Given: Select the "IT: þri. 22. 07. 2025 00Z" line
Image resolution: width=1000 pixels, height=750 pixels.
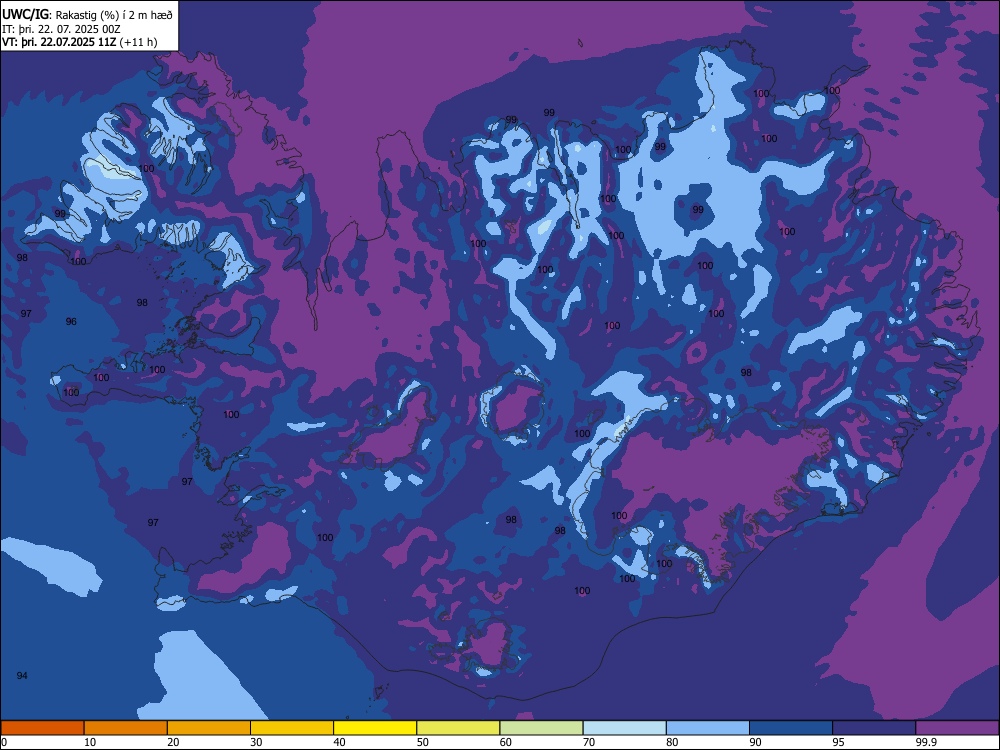Looking at the screenshot, I should [x=61, y=29].
